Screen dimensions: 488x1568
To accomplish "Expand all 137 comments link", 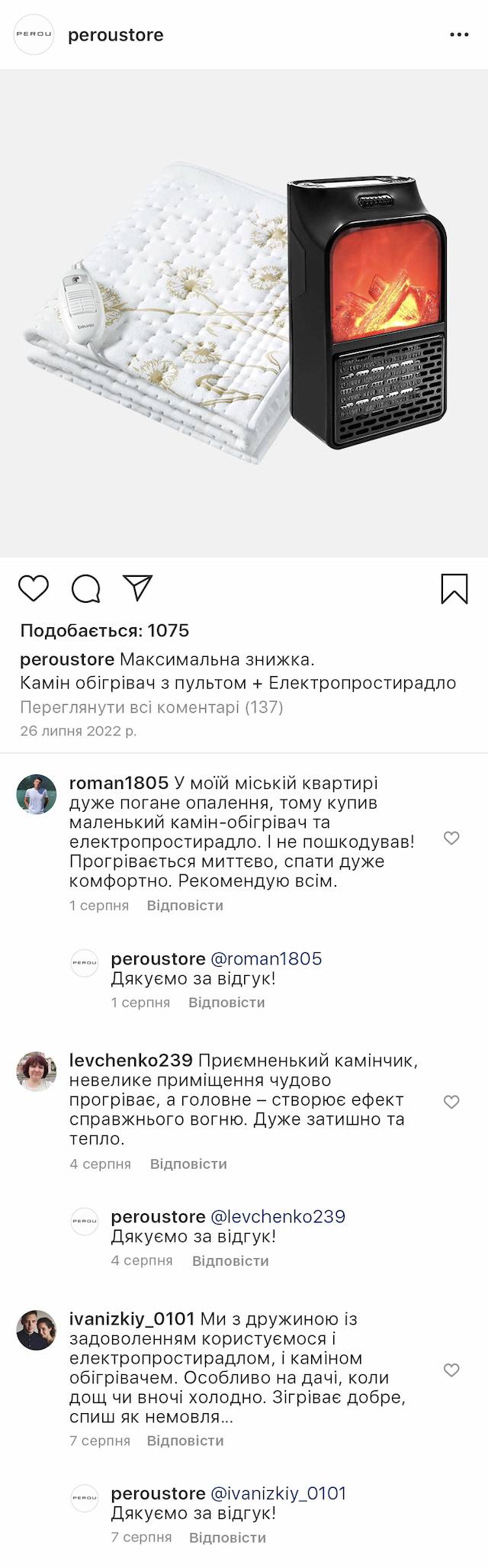I will click(151, 707).
